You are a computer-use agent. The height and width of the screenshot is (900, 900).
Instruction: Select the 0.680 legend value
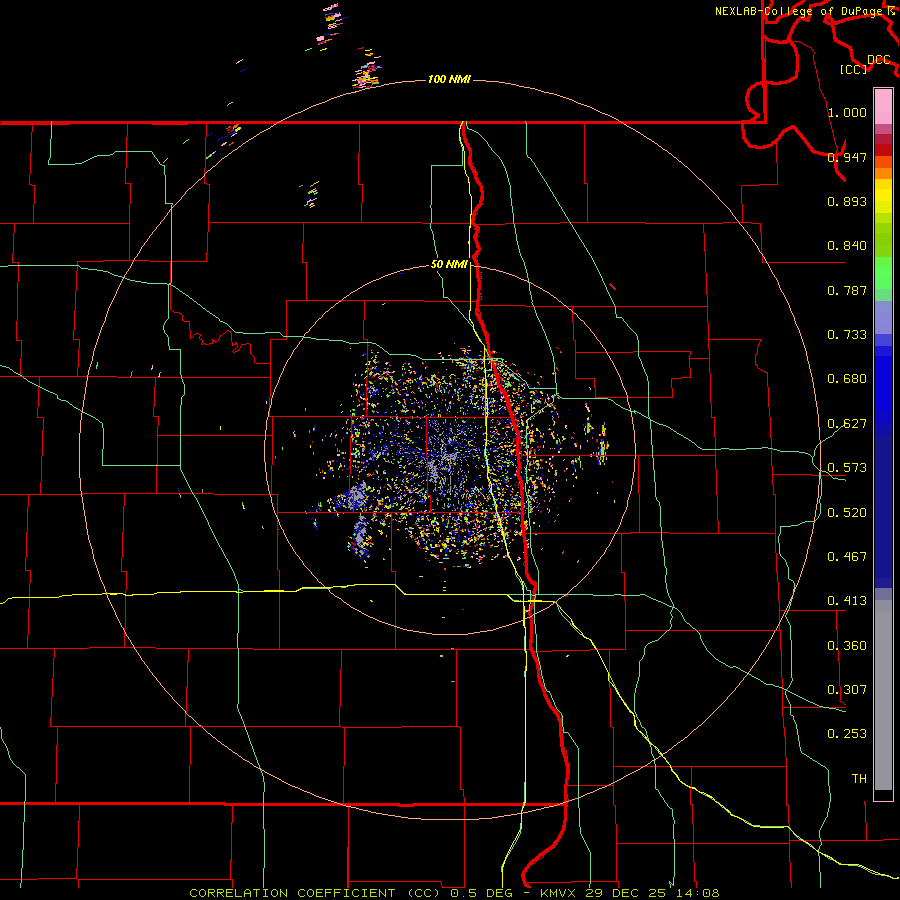coord(847,379)
